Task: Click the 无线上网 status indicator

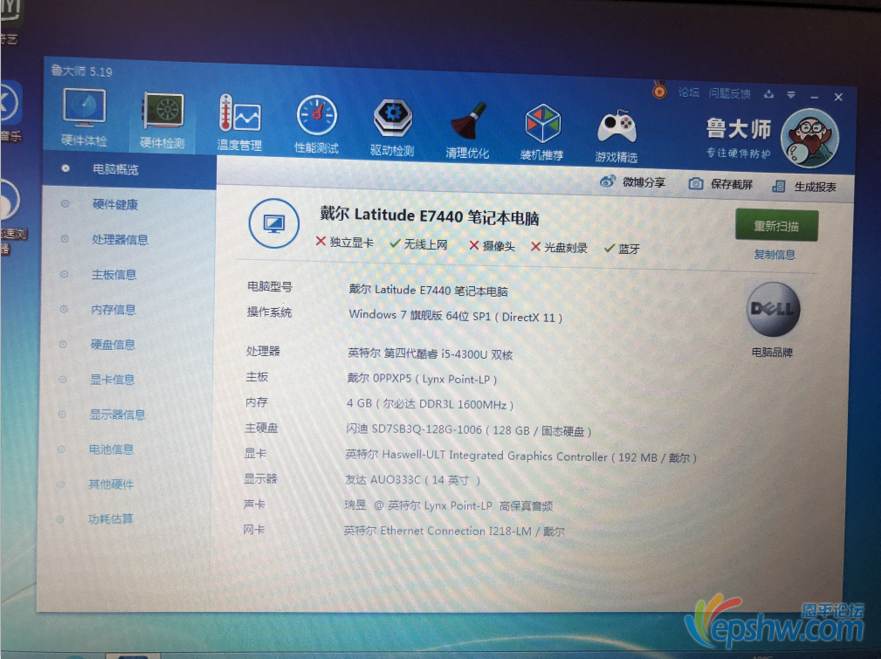Action: [419, 244]
